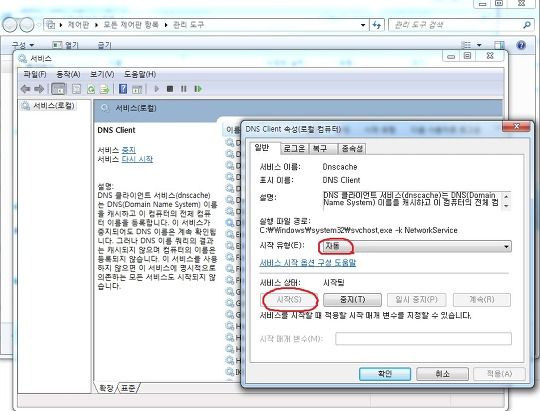Click the 일시 중지(P) button
This screenshot has width=540, height=411.
coord(416,300)
